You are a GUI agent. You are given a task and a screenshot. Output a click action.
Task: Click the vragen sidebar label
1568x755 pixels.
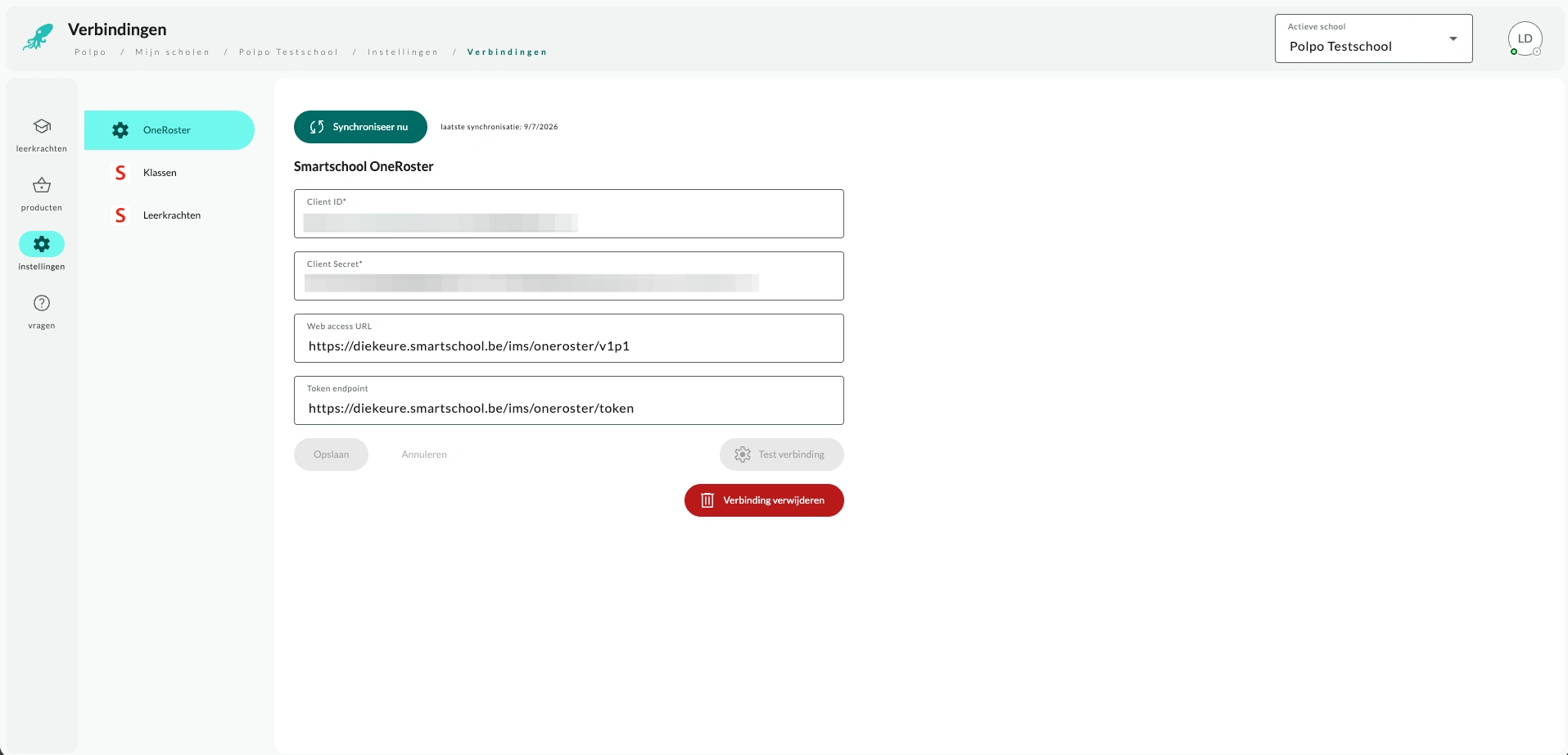pos(42,326)
